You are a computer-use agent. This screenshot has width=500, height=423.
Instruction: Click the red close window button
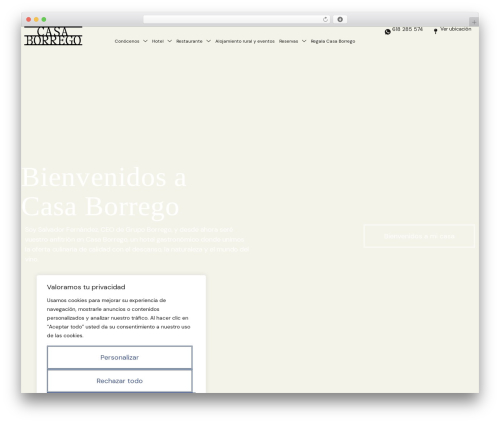pos(29,20)
